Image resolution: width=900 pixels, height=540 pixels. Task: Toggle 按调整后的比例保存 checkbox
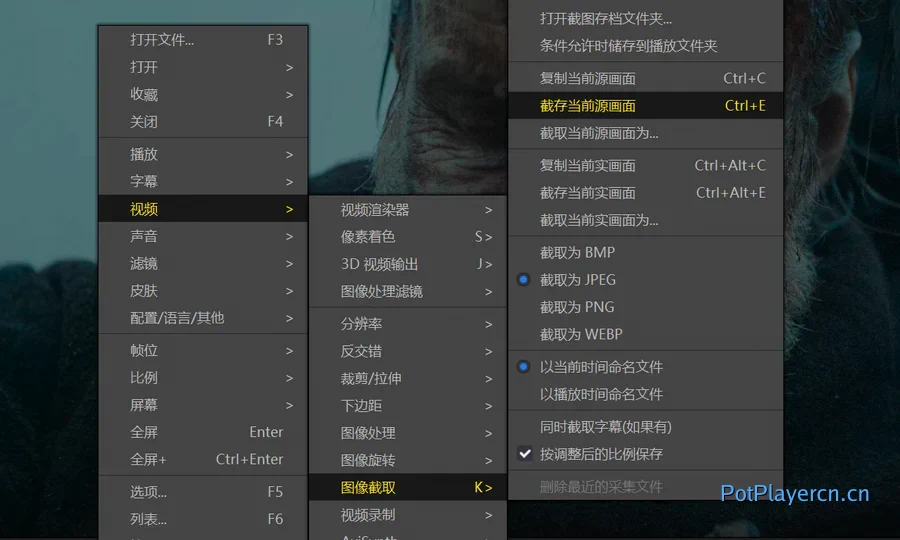646,454
